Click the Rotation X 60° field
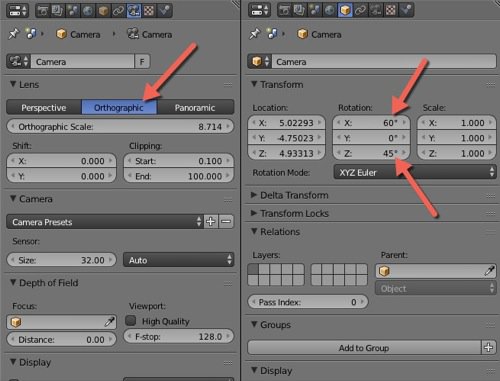Viewport: 500px width, 381px height. (x=371, y=123)
